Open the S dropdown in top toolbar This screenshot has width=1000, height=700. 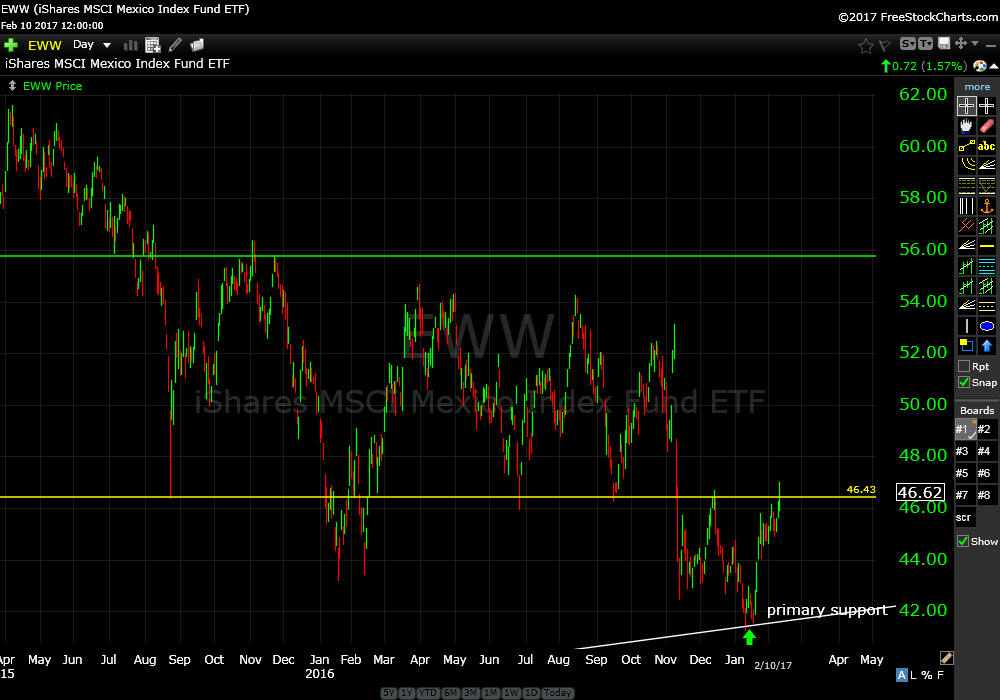(907, 44)
